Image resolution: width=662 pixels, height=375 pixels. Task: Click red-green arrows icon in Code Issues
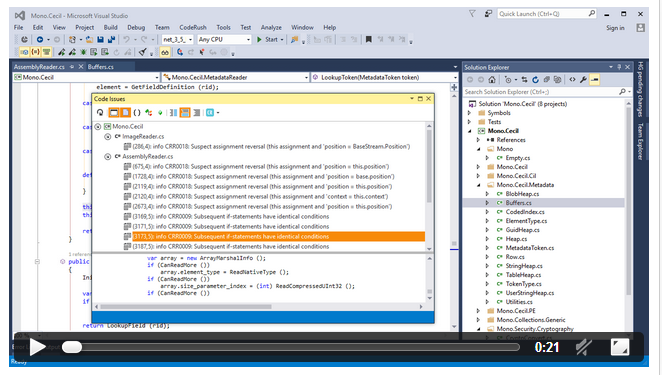pos(149,112)
